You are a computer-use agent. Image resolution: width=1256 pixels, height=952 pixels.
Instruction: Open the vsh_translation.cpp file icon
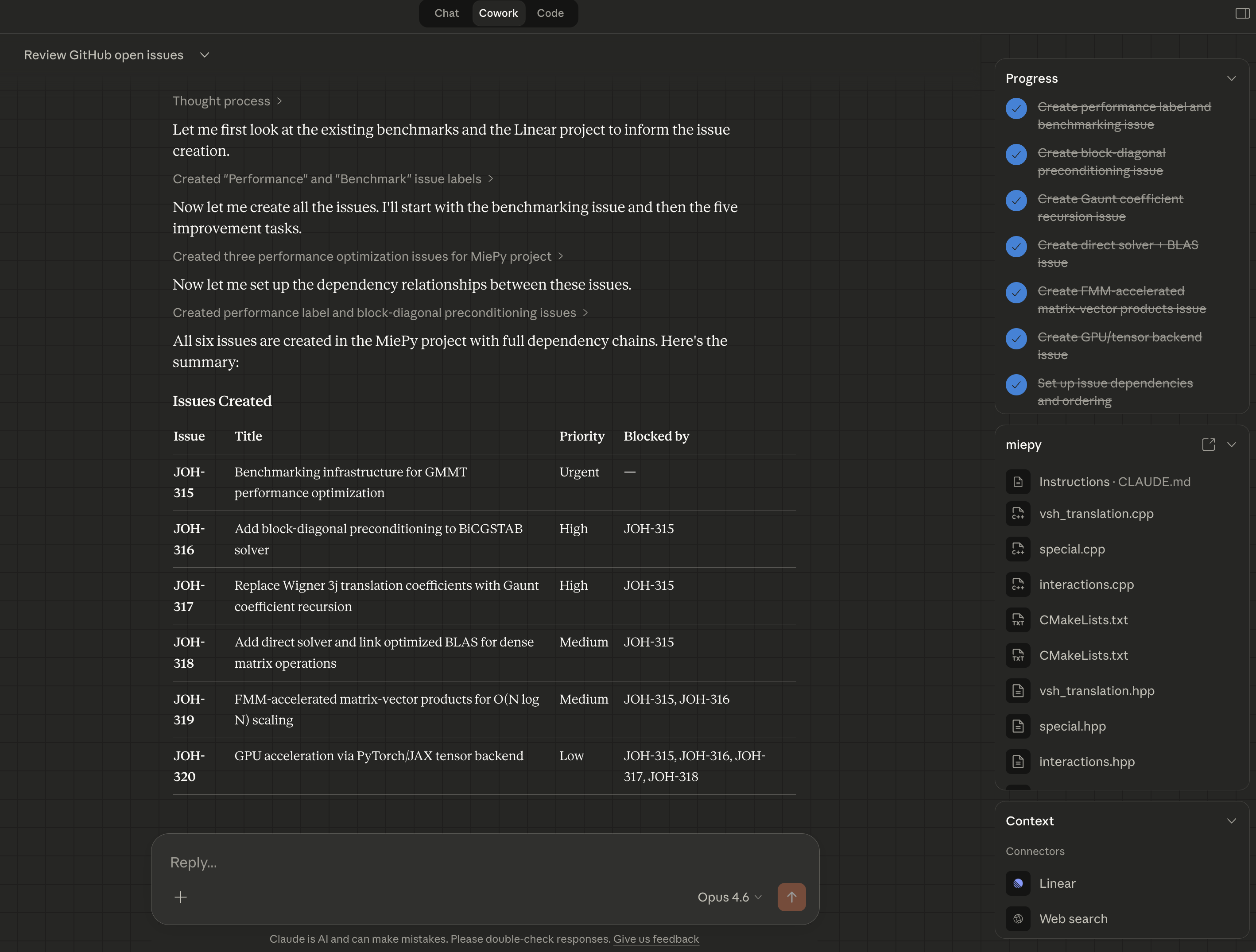1018,514
